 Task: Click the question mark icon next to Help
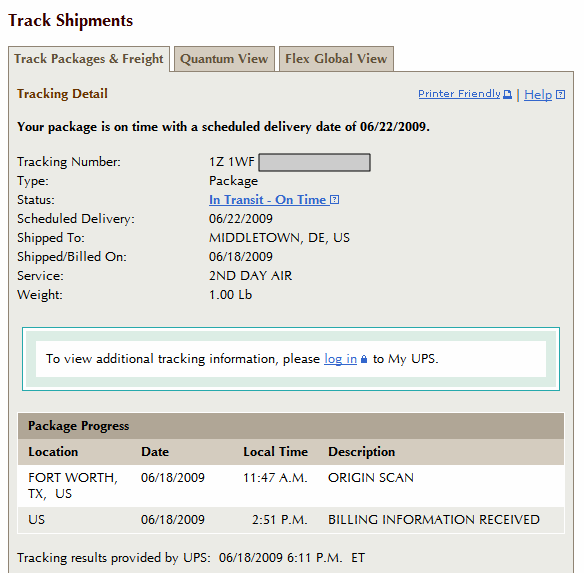pyautogui.click(x=560, y=95)
